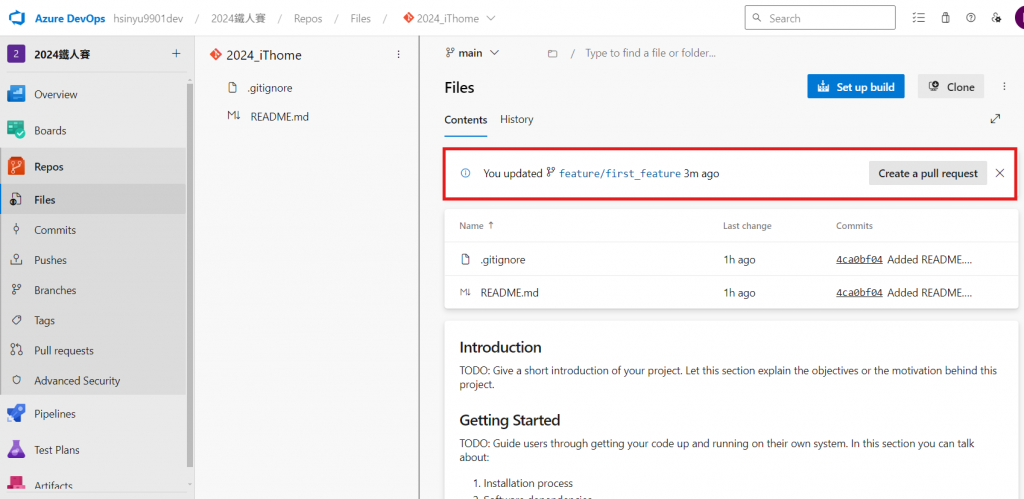Open README.md in the file table
This screenshot has width=1024, height=499.
click(x=509, y=293)
